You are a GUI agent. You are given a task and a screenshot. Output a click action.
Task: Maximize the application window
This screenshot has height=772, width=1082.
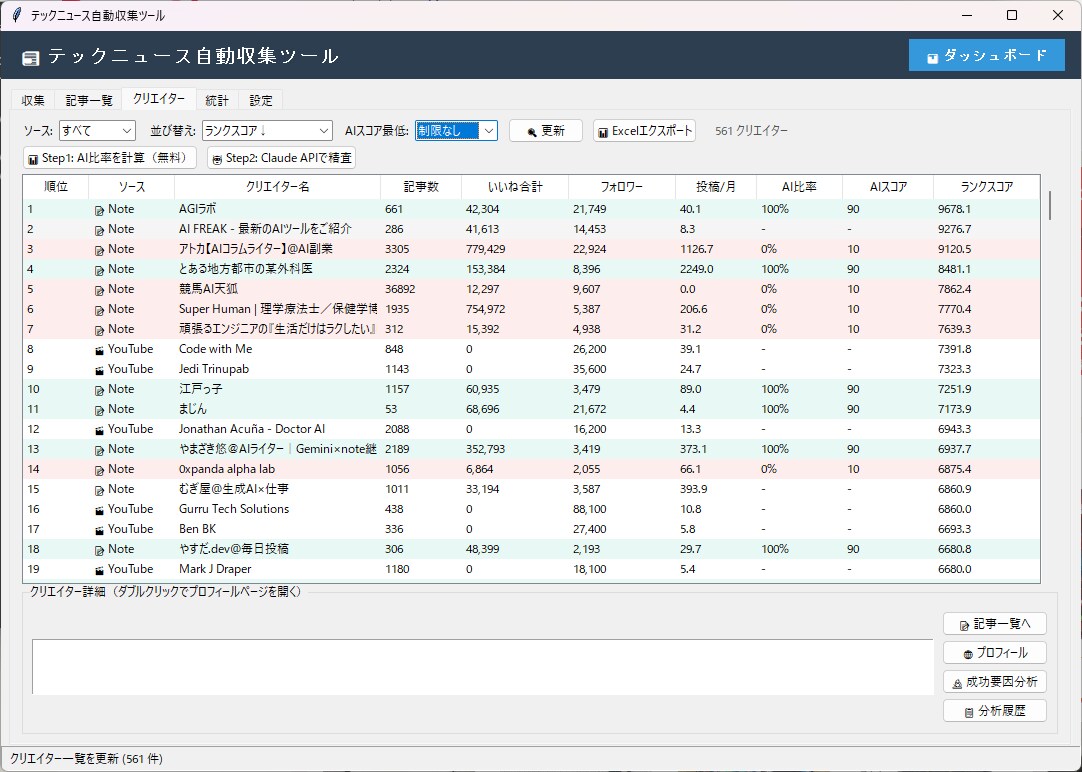pos(1012,15)
